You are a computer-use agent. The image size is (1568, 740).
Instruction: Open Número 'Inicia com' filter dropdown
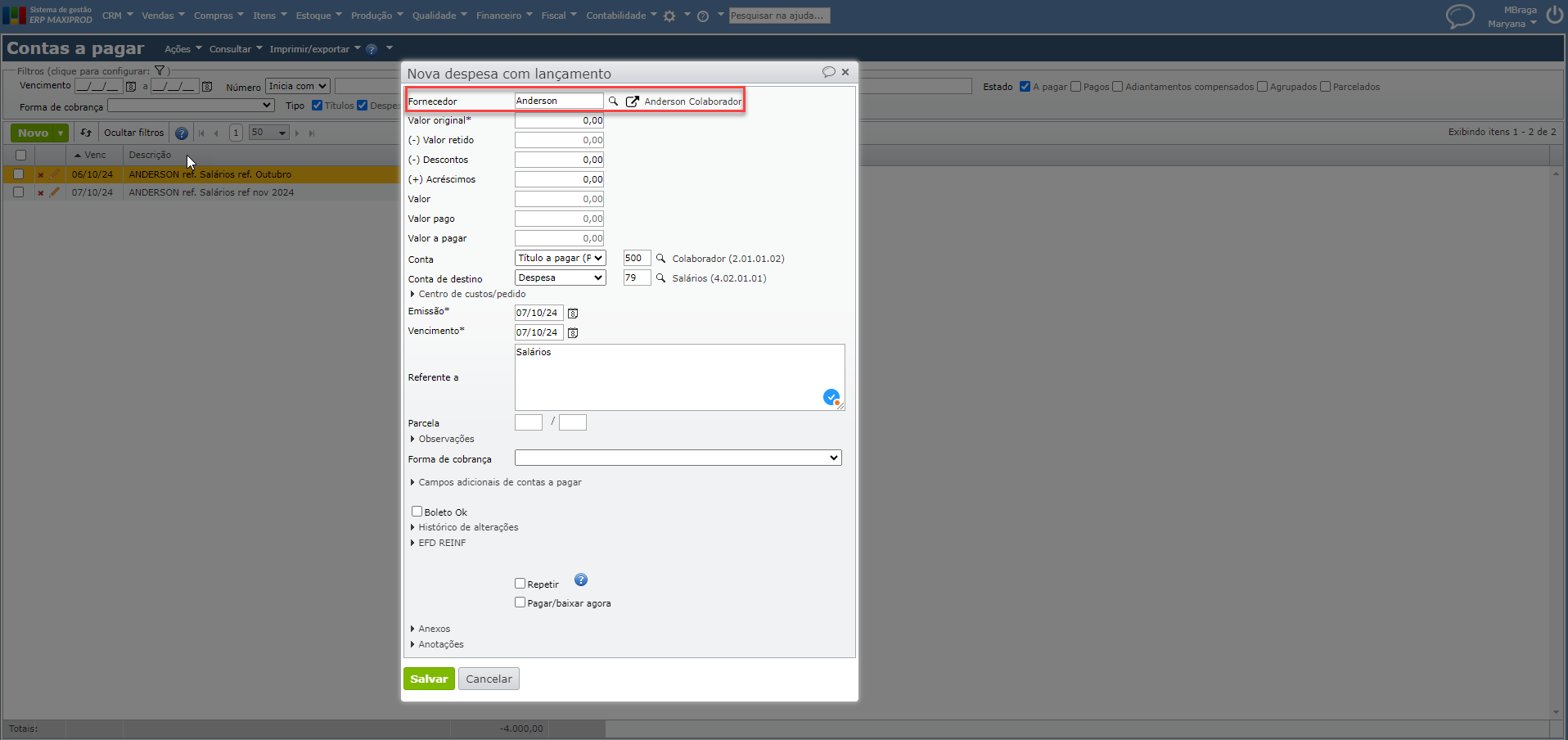(x=298, y=86)
